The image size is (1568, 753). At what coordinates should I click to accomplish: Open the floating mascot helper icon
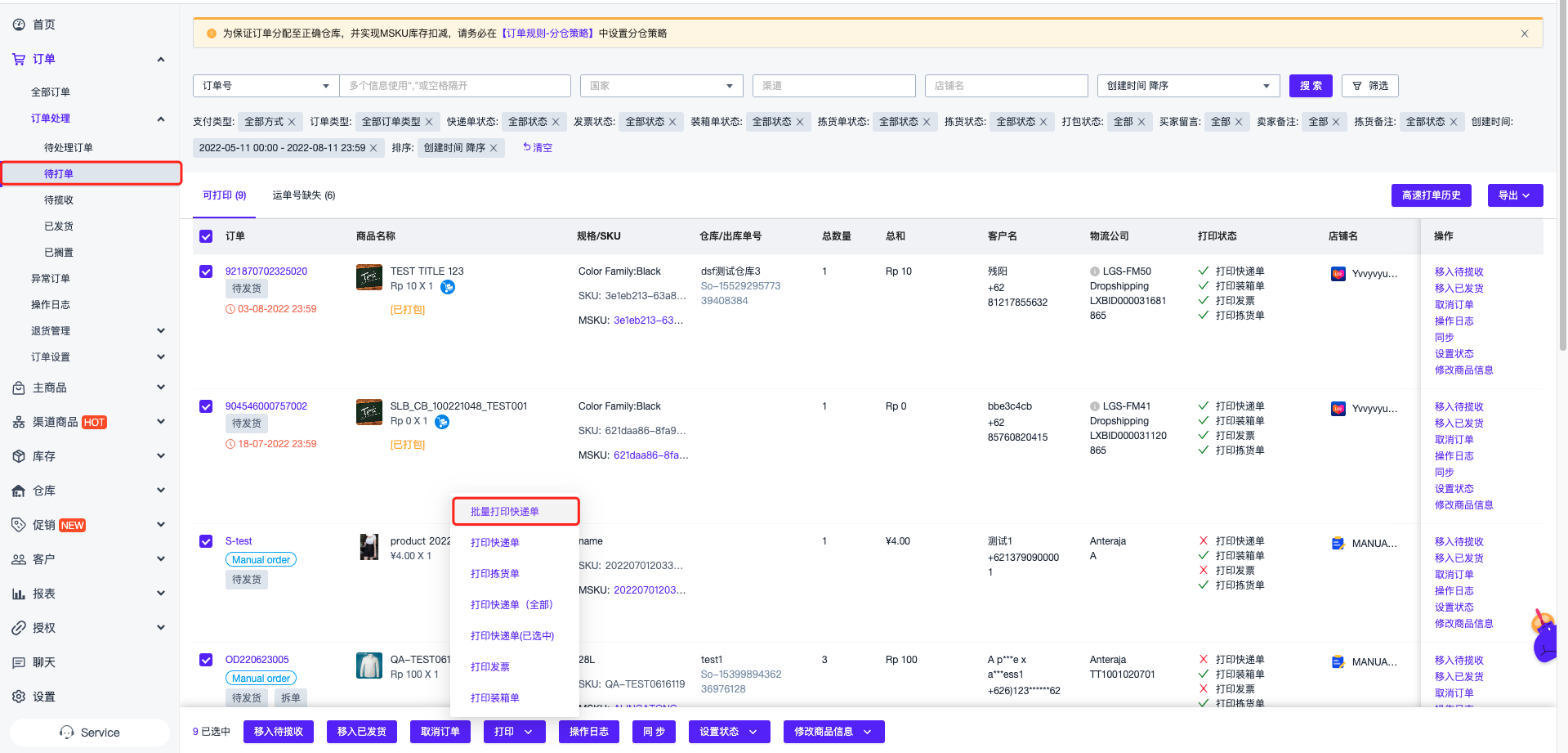[x=1546, y=636]
